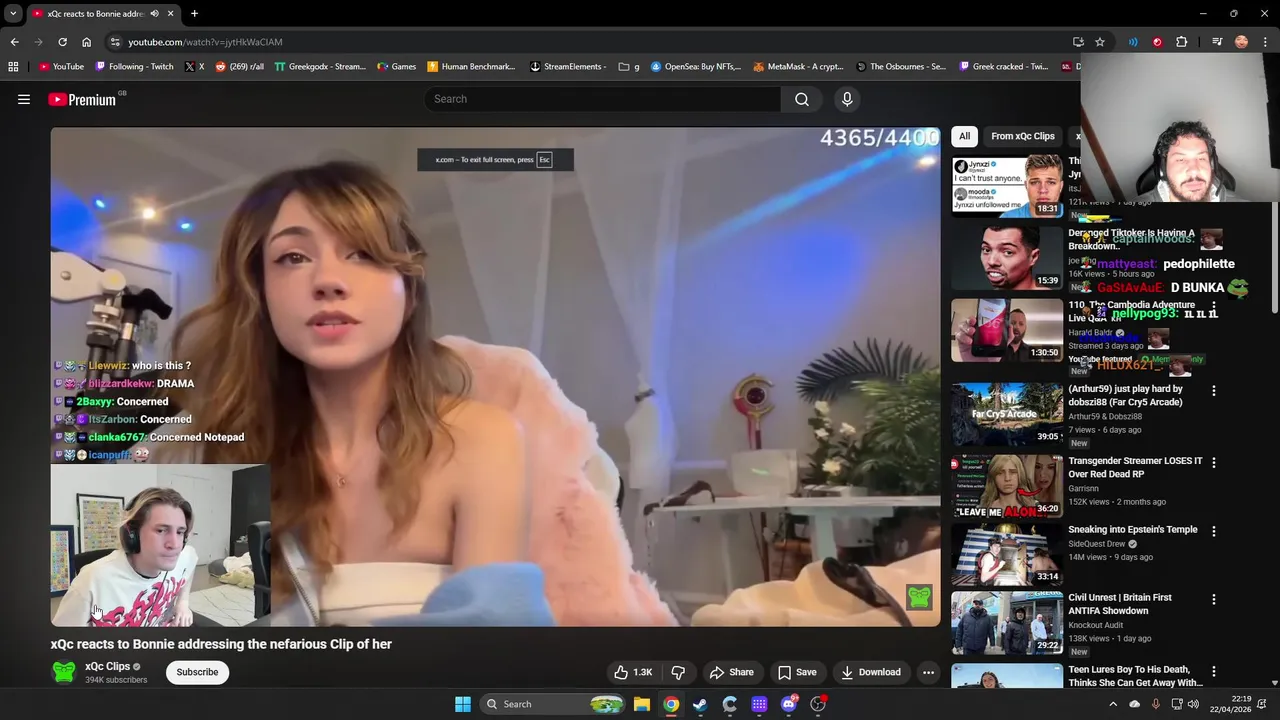1280x720 pixels.
Task: View site information icon in address bar
Action: coord(115,42)
